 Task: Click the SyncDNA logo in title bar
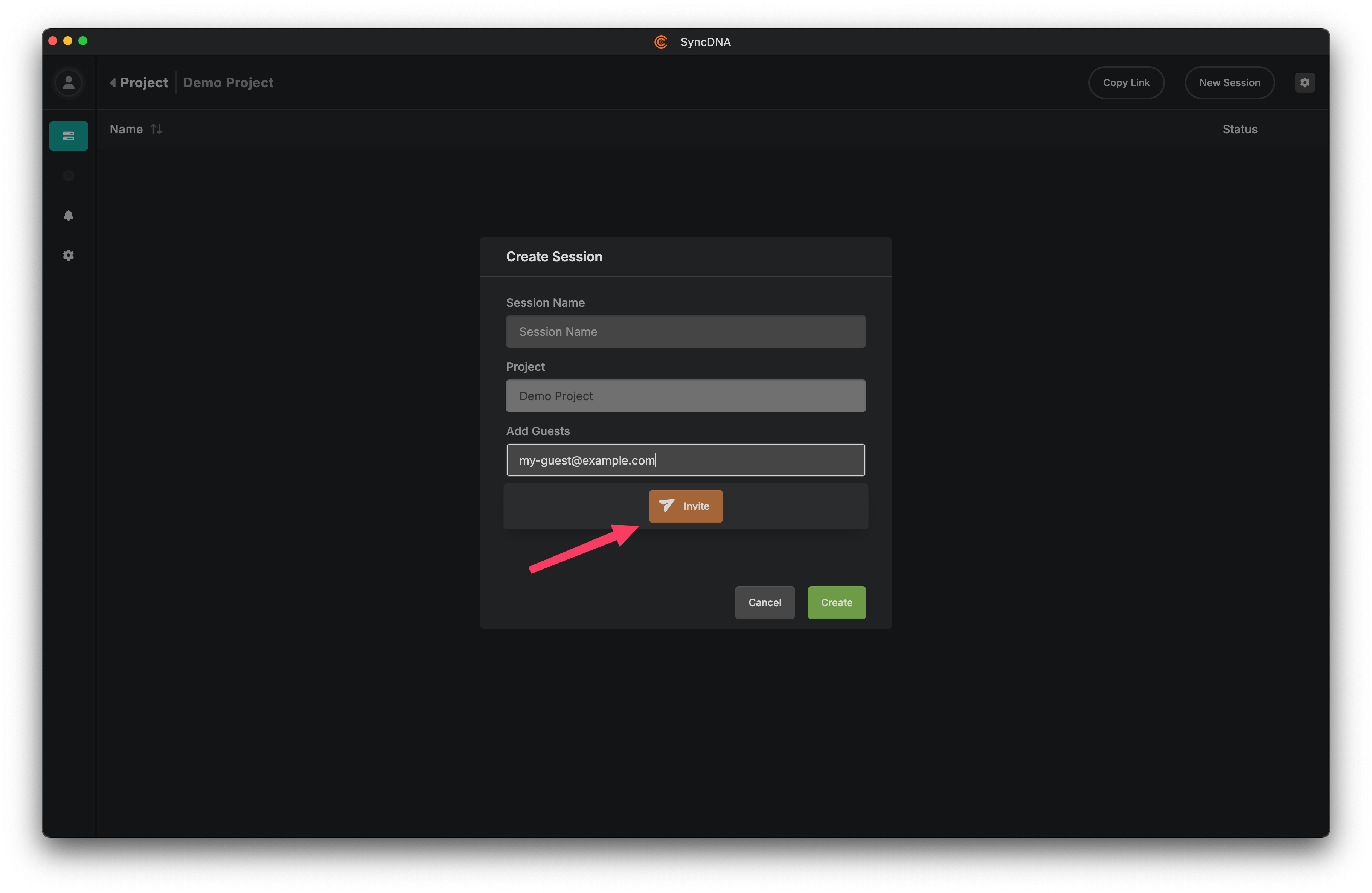[x=661, y=42]
